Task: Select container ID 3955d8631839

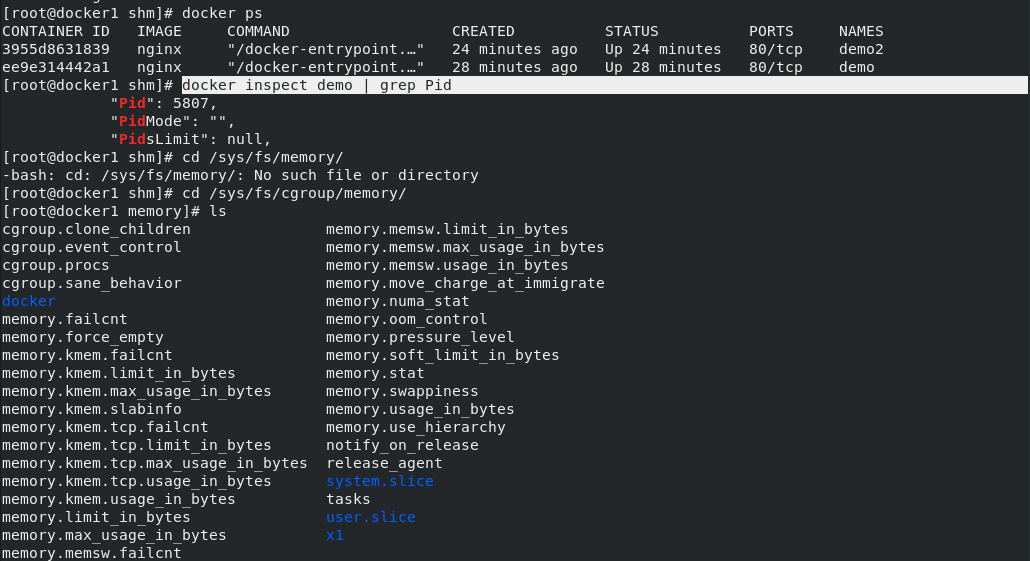Action: point(56,49)
